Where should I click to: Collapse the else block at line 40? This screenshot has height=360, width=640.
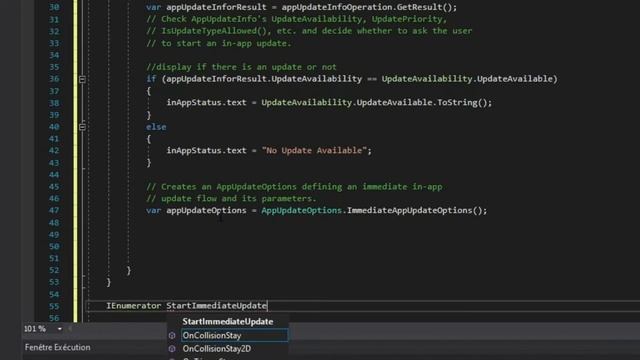(82, 127)
